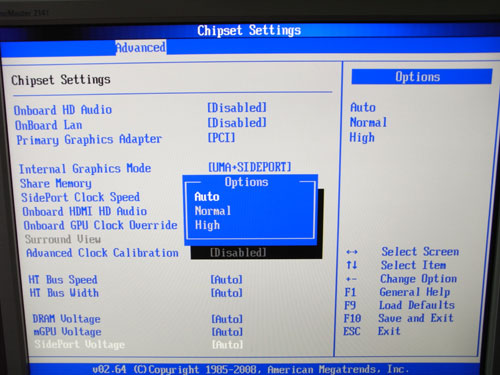The width and height of the screenshot is (500, 375).
Task: Click High in right help panel
Action: (x=362, y=137)
